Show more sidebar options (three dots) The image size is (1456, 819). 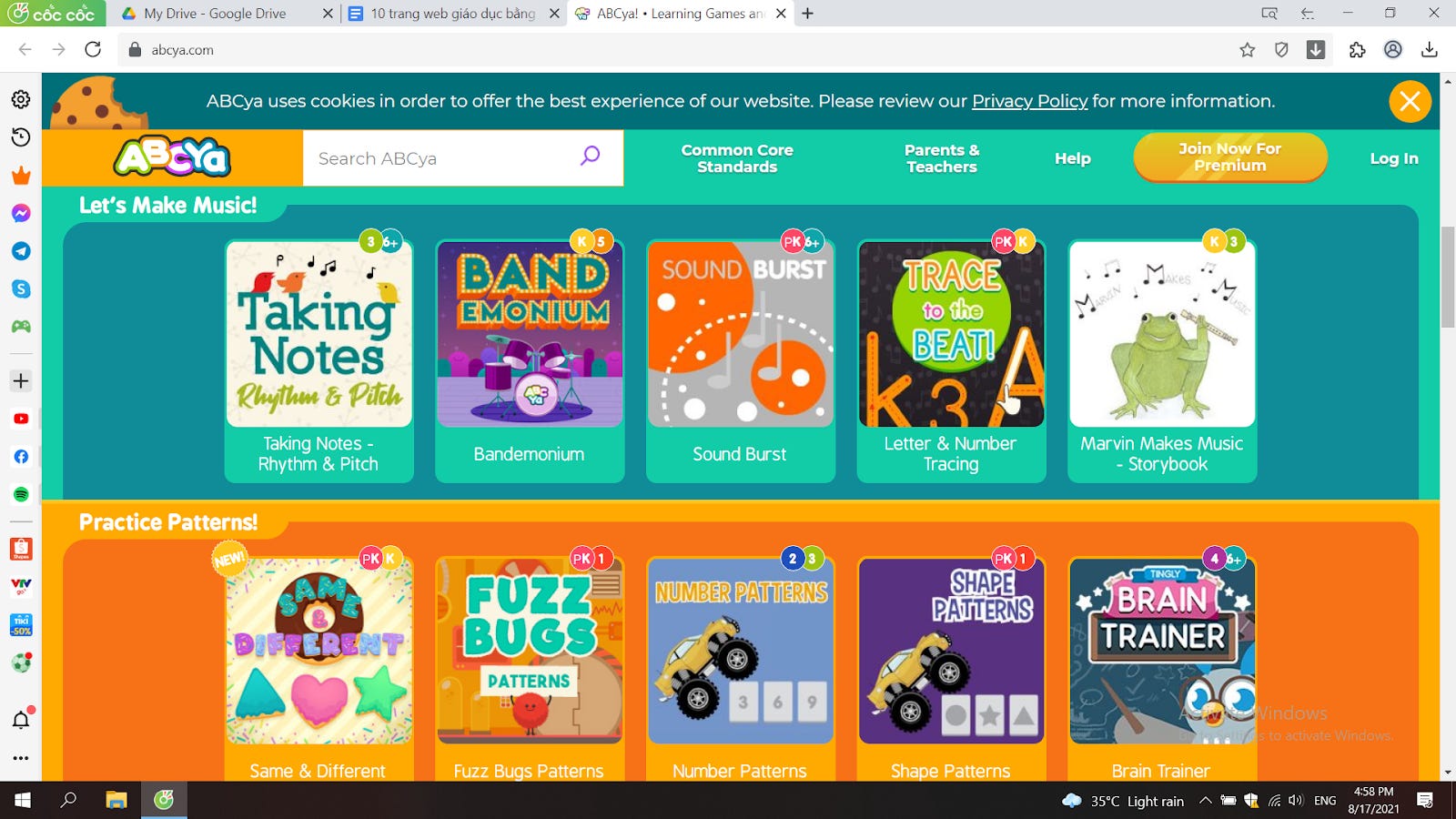pyautogui.click(x=21, y=757)
